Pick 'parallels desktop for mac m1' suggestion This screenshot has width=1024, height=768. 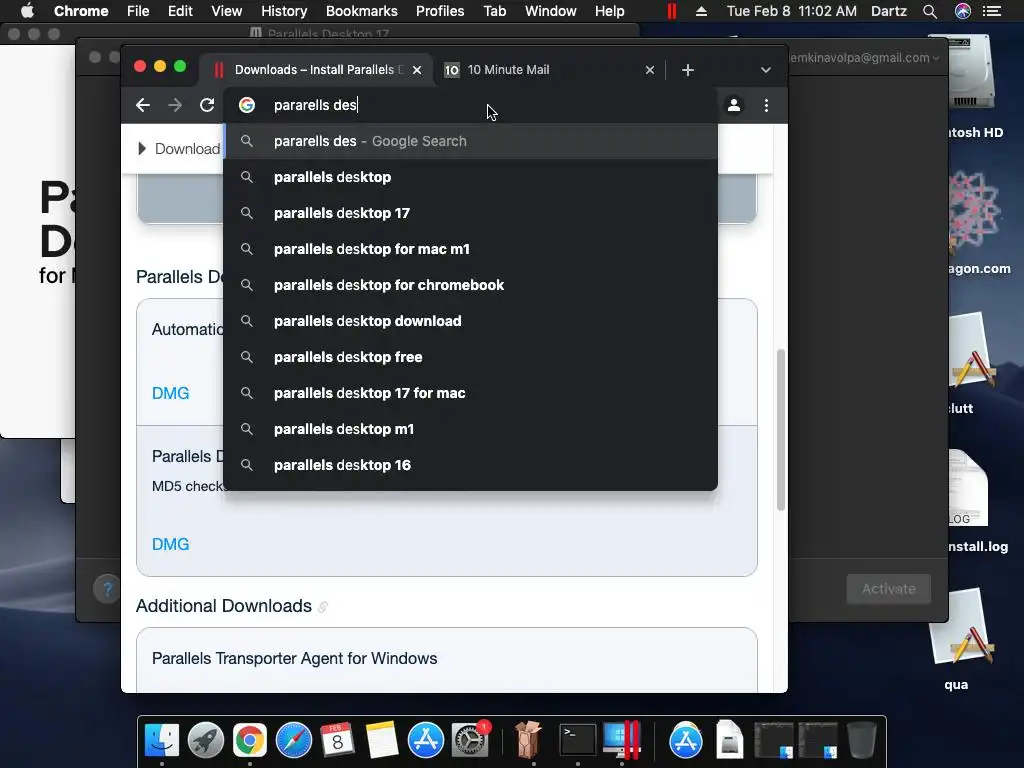[470, 249]
